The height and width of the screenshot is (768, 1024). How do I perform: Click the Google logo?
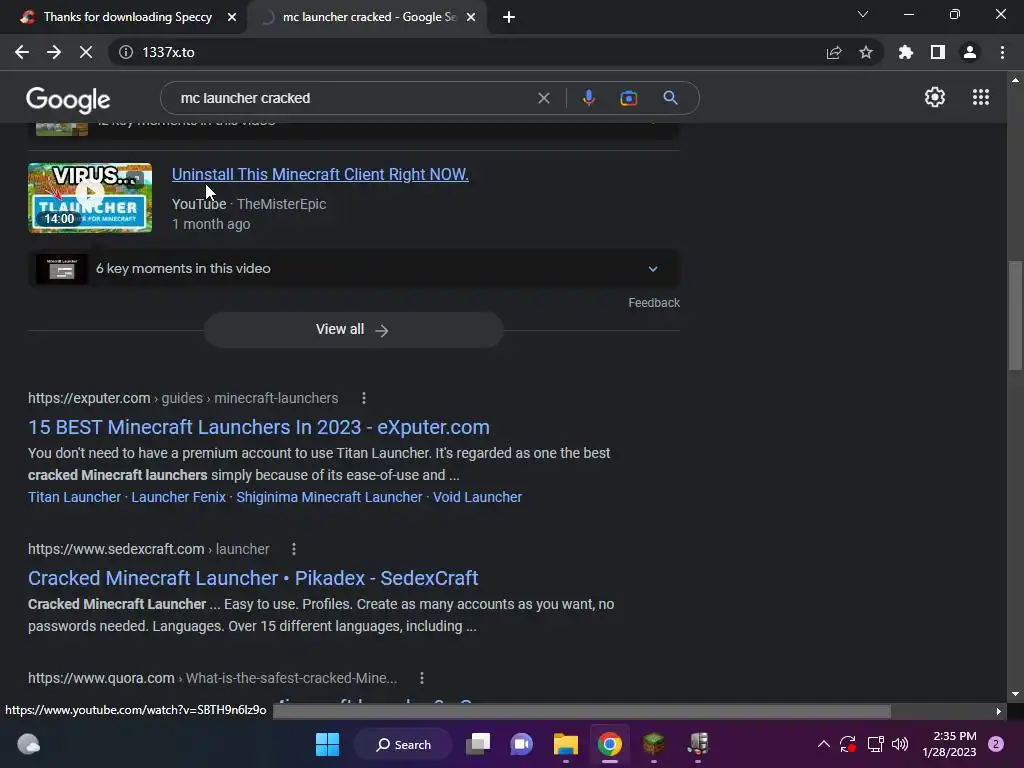pyautogui.click(x=68, y=99)
